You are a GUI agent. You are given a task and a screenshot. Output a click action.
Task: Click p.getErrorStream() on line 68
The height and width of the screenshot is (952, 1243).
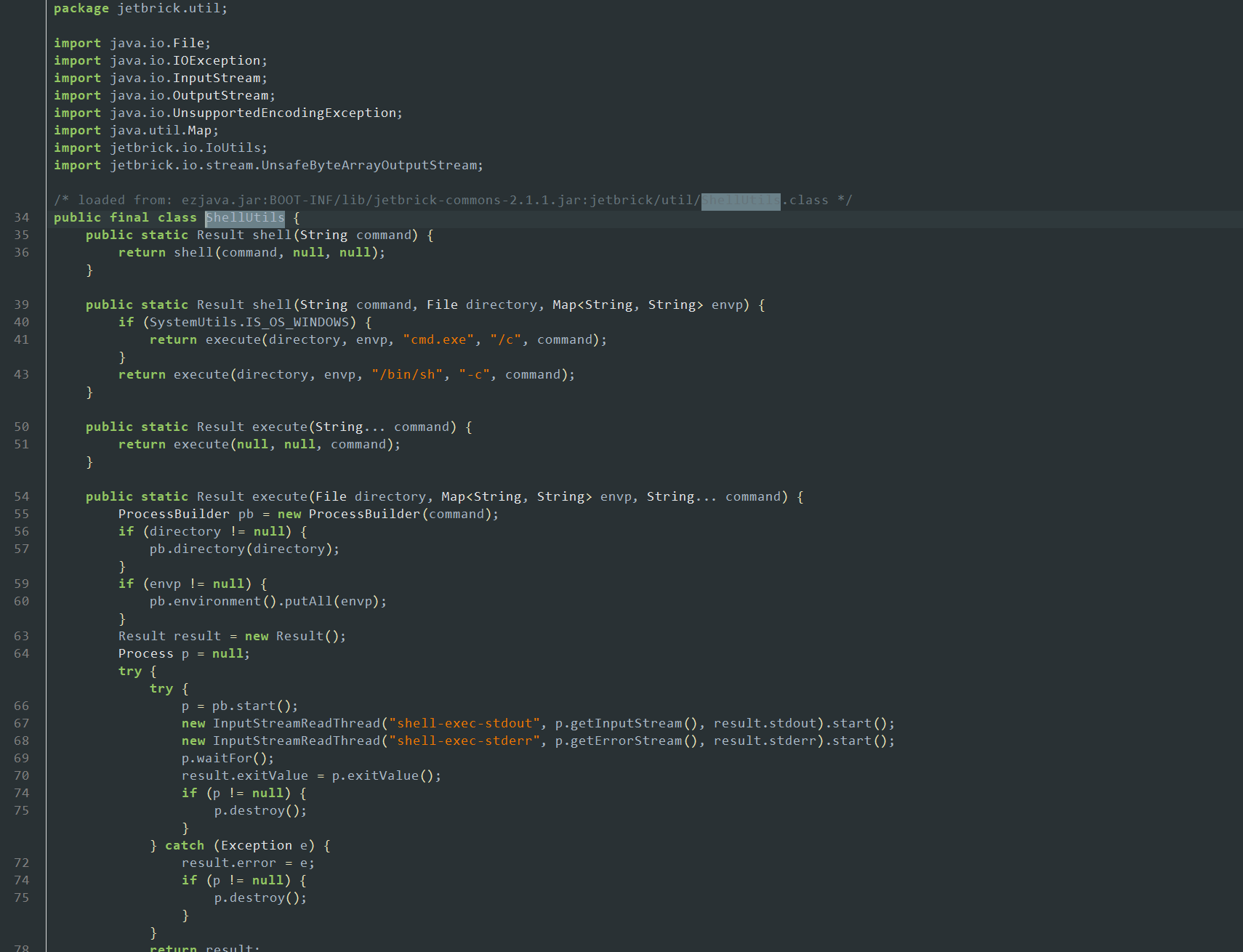tap(626, 741)
